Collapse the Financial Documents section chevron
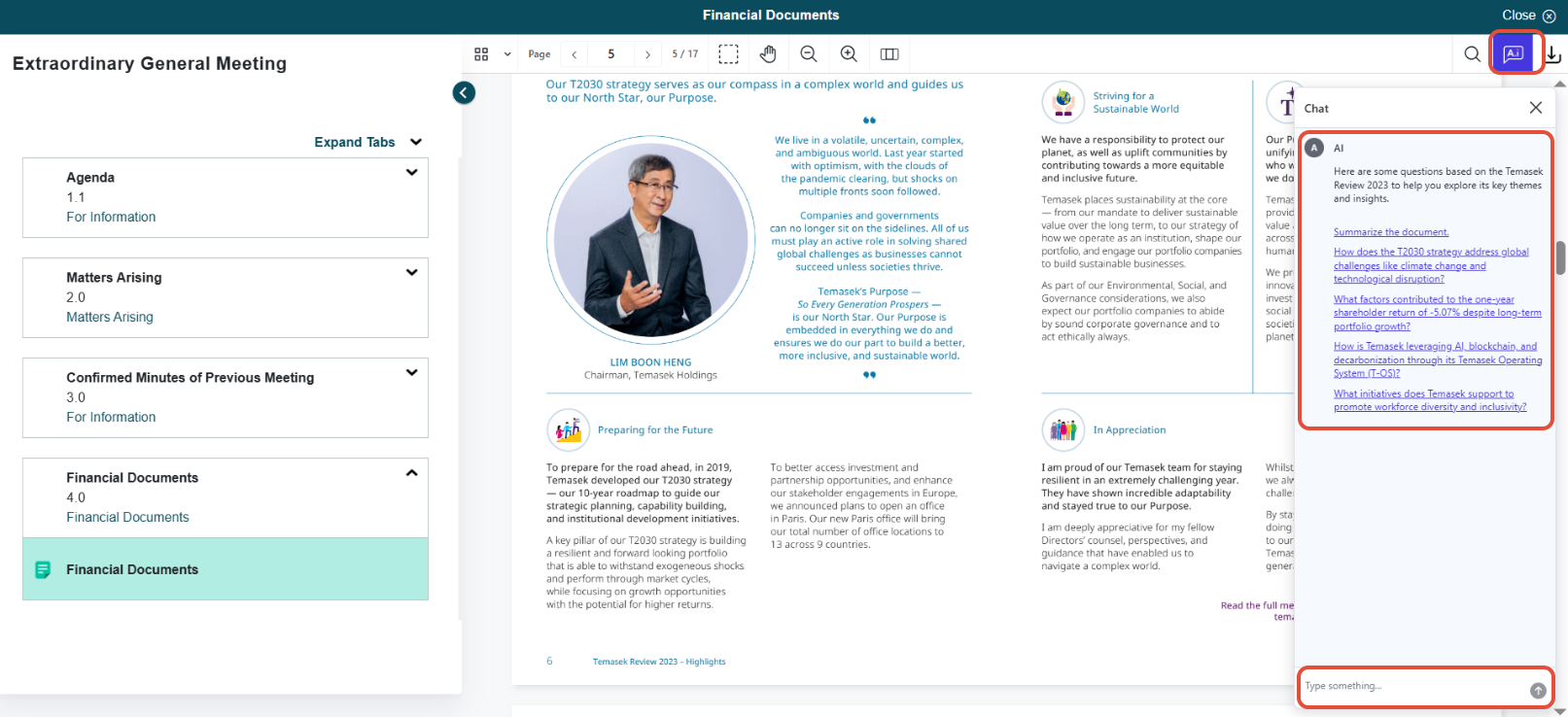Viewport: 1568px width, 717px height. 412,473
